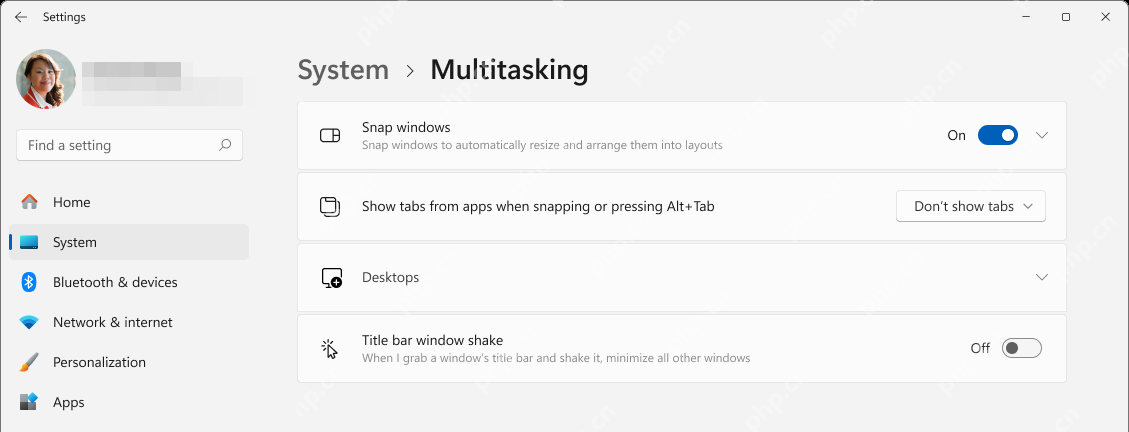
Task: Click the Home house icon in sidebar
Action: [x=29, y=202]
